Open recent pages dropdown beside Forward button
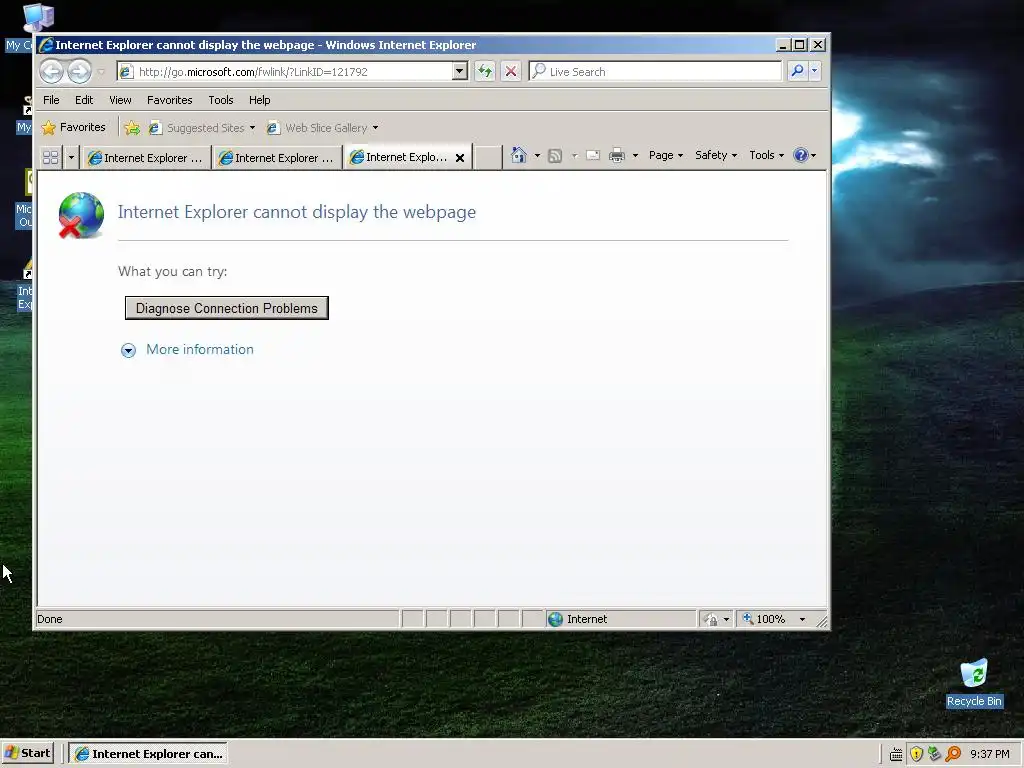 [x=101, y=71]
